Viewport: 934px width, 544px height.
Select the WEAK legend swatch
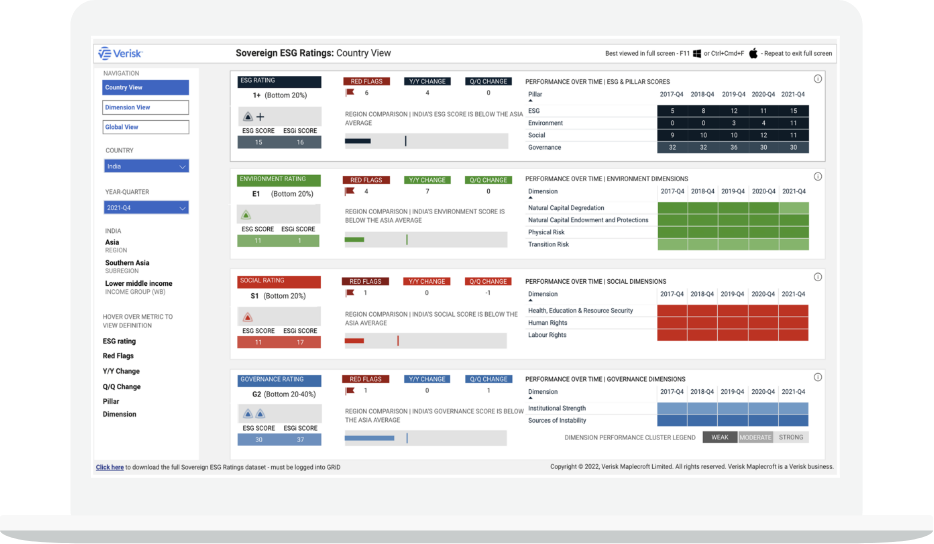[x=719, y=437]
